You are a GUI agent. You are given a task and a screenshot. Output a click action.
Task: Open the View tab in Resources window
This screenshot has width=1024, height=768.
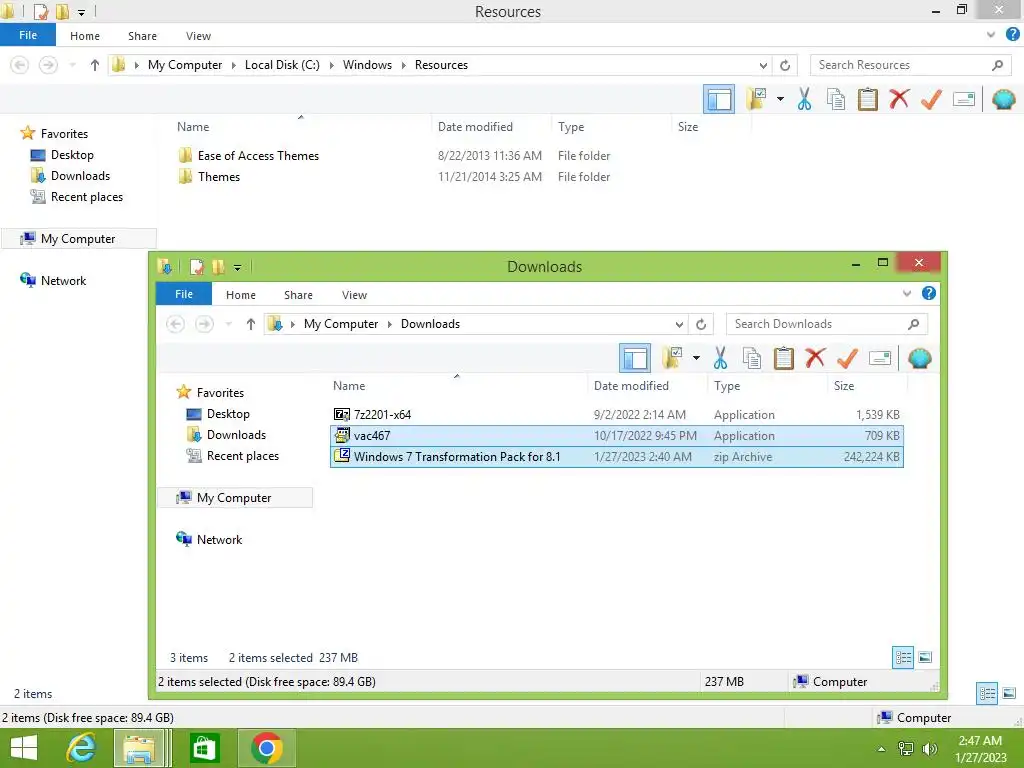tap(199, 36)
